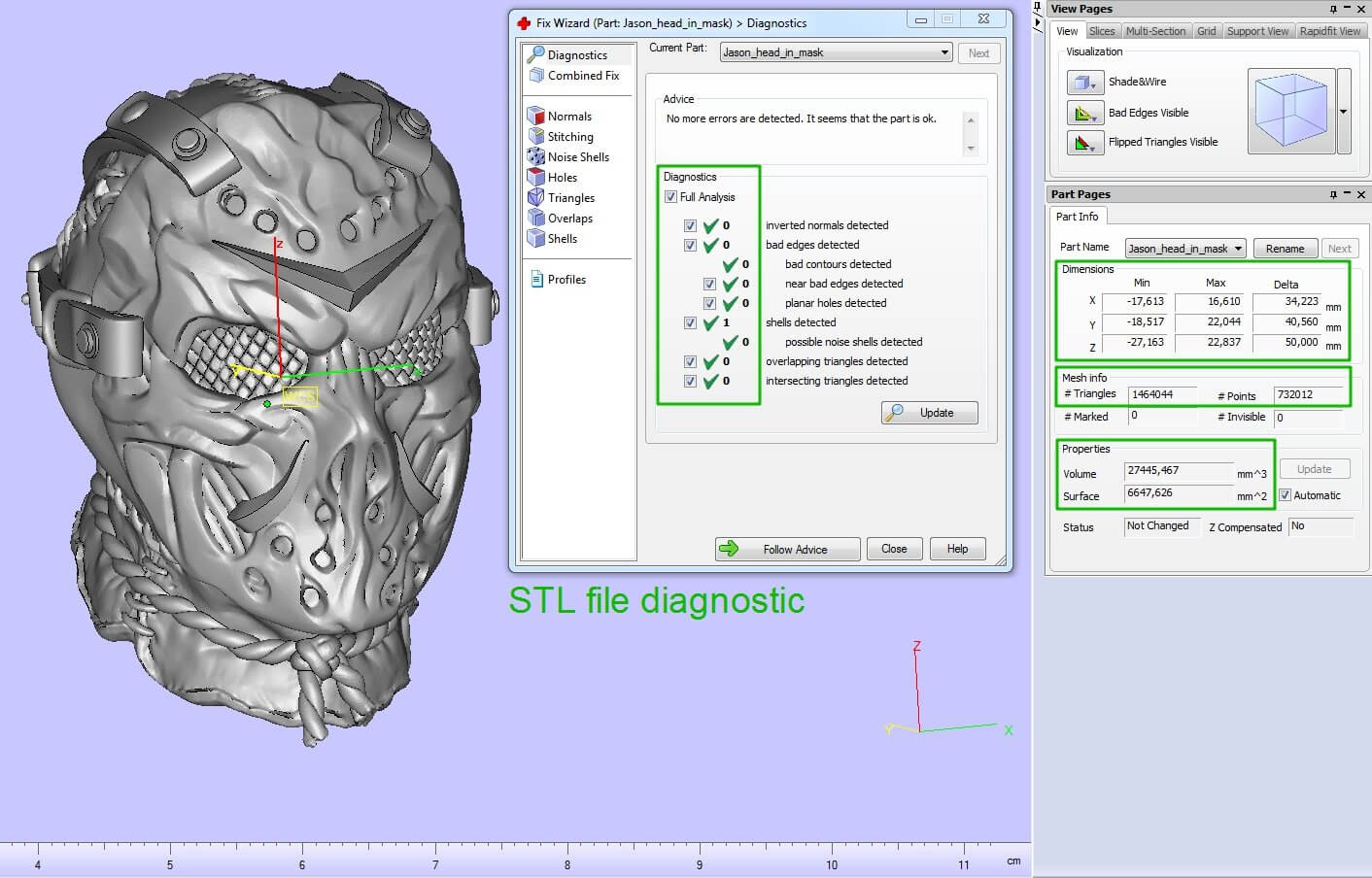1372x878 pixels.
Task: Click the Follow Advice button
Action: pos(787,549)
